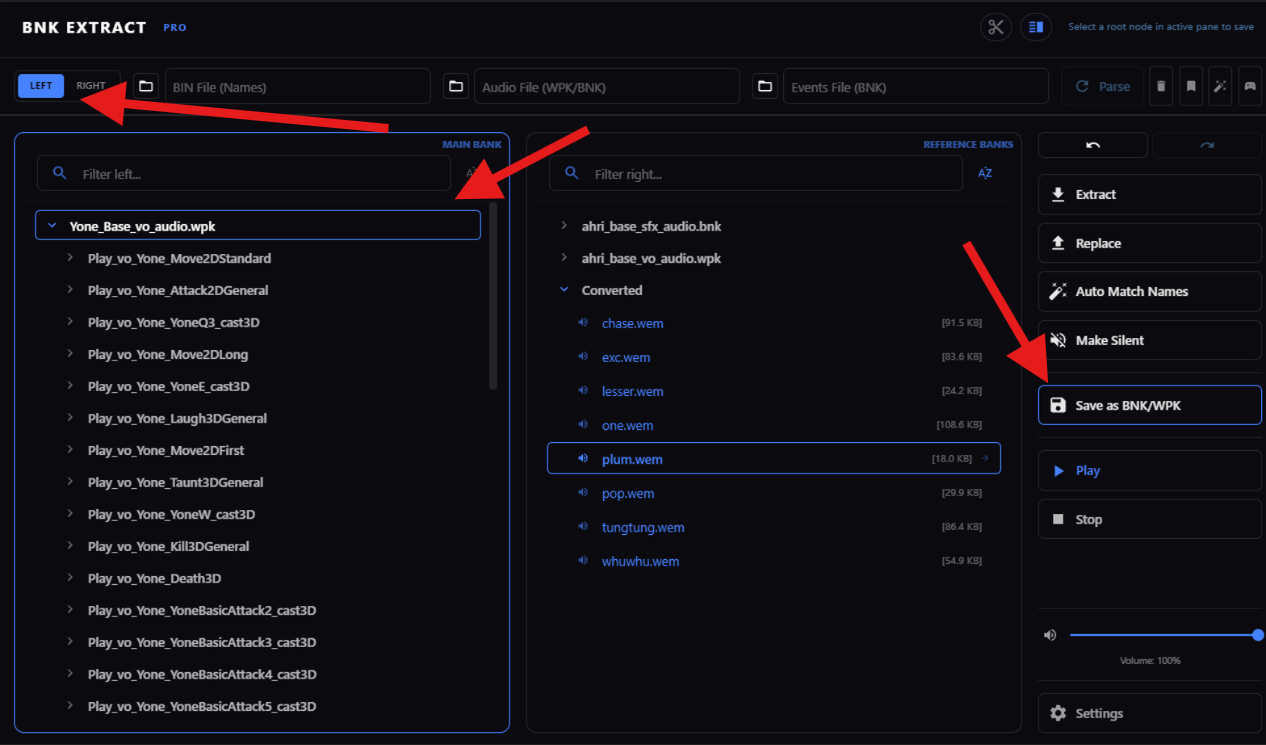Click speaker icon next to tungtung.wem

[x=583, y=526]
